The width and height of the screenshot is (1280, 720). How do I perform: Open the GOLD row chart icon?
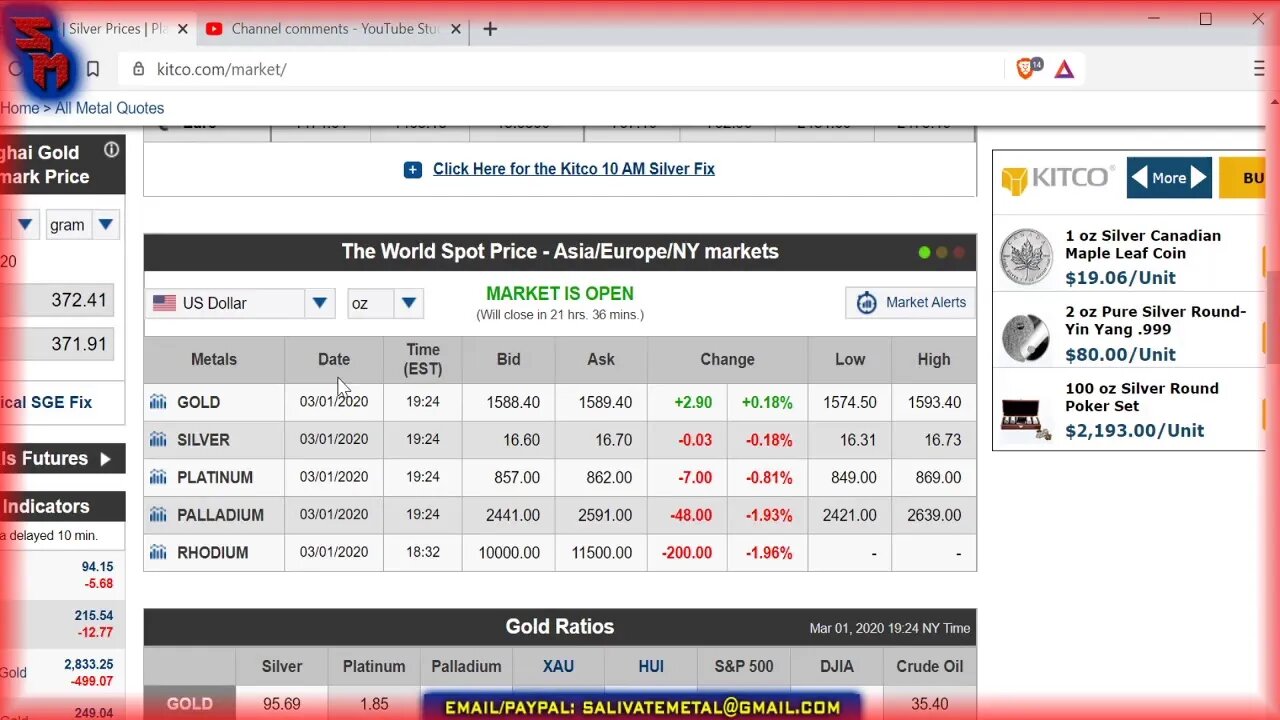158,402
